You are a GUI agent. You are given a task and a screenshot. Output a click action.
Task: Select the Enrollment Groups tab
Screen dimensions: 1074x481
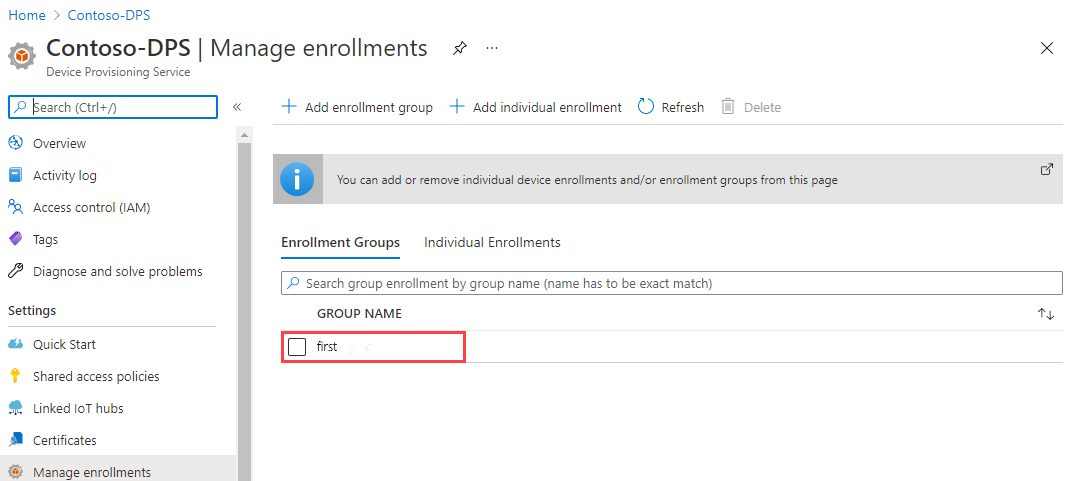[x=340, y=242]
